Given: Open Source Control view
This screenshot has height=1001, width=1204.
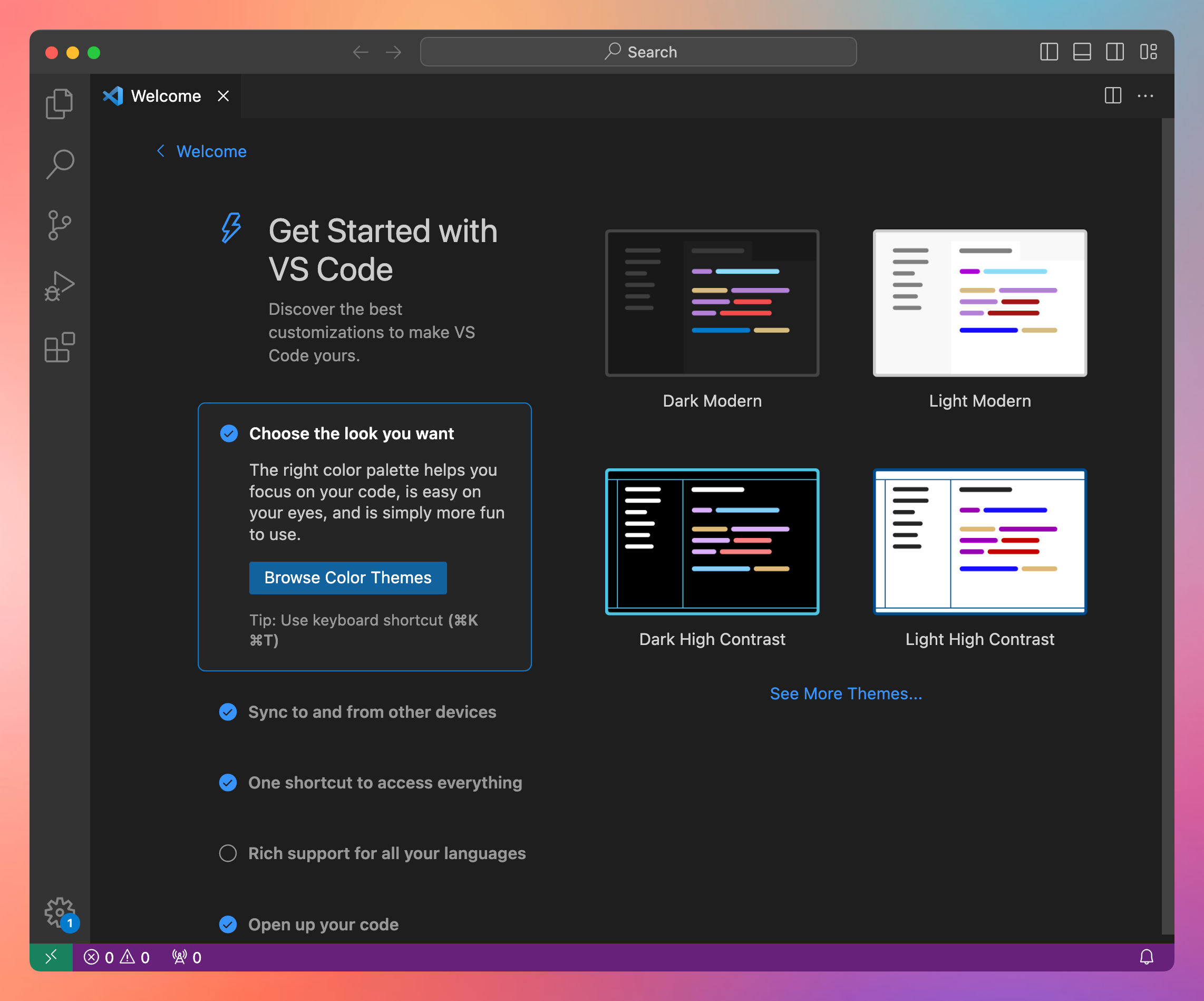Looking at the screenshot, I should click(59, 225).
